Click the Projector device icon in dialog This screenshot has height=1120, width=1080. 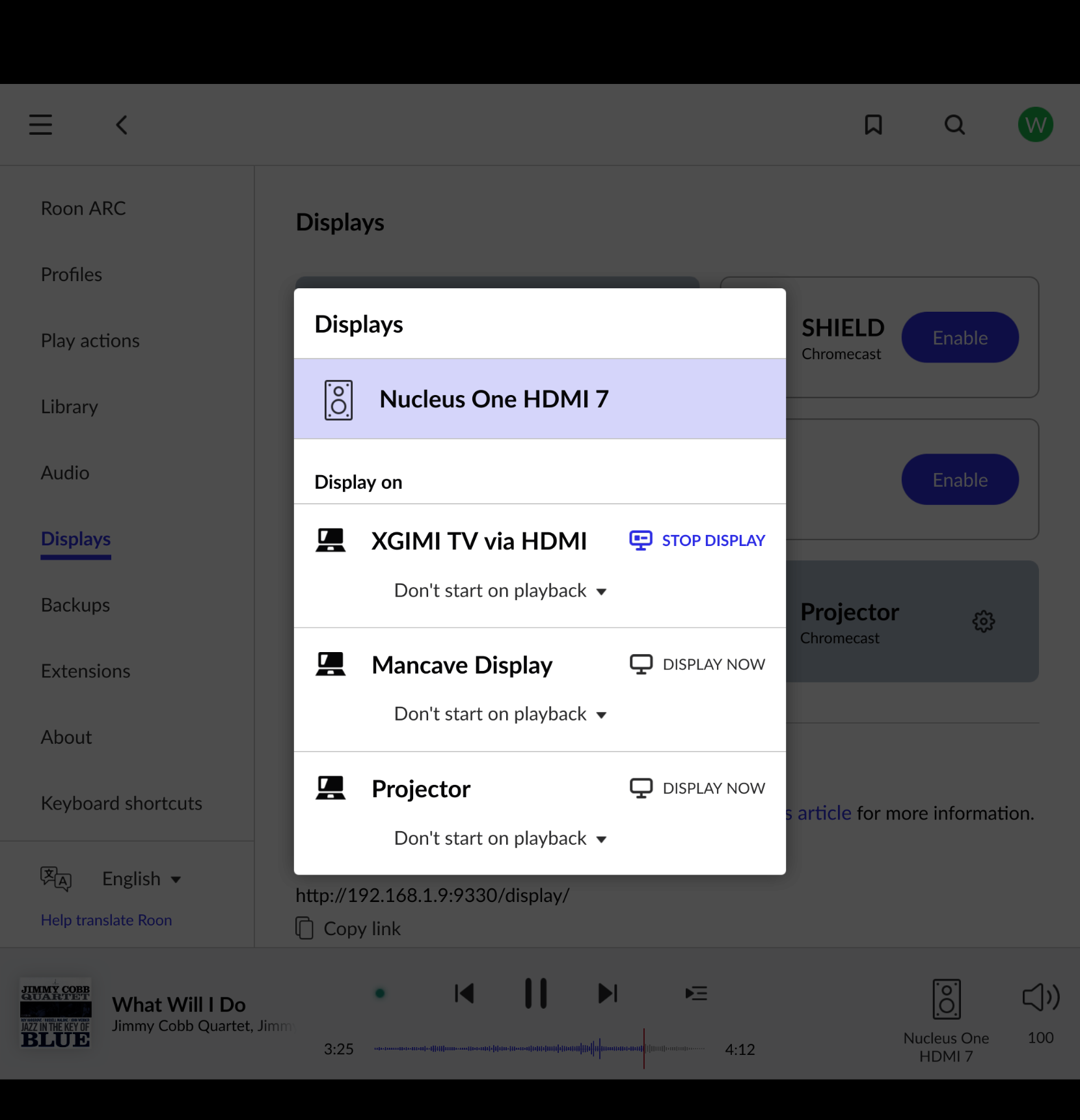point(331,788)
